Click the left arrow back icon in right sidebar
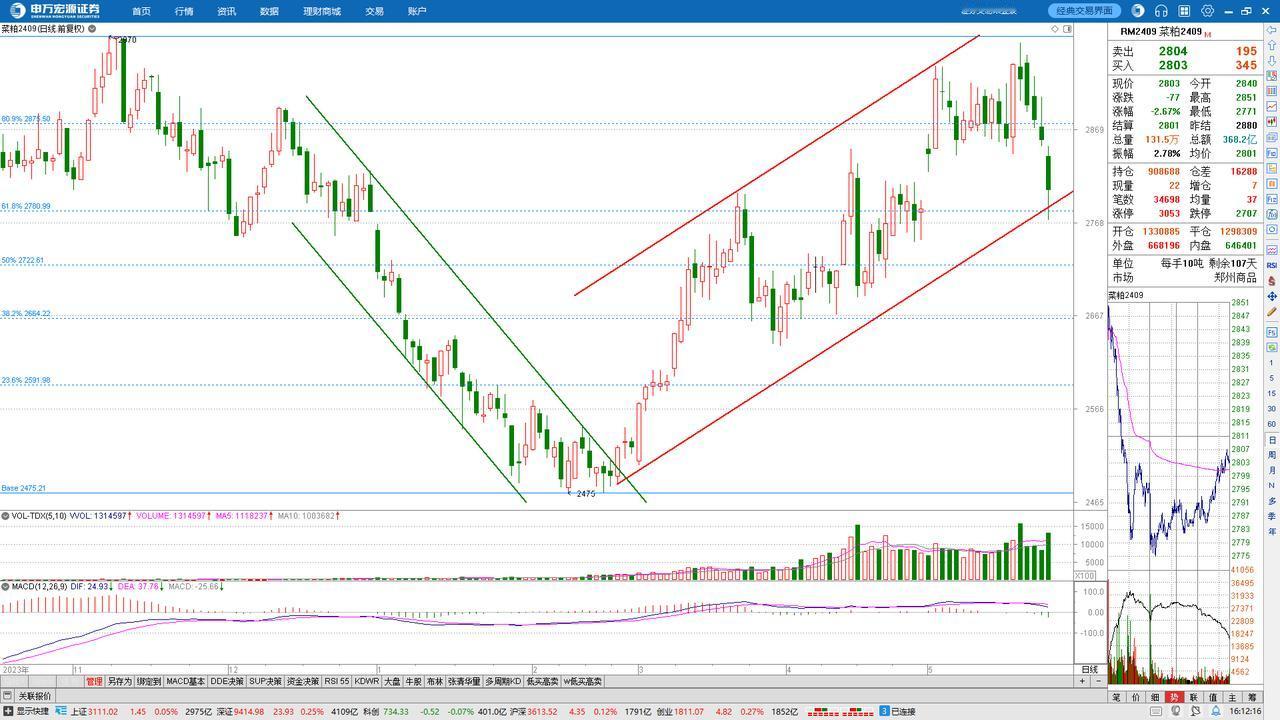 pos(1272,29)
